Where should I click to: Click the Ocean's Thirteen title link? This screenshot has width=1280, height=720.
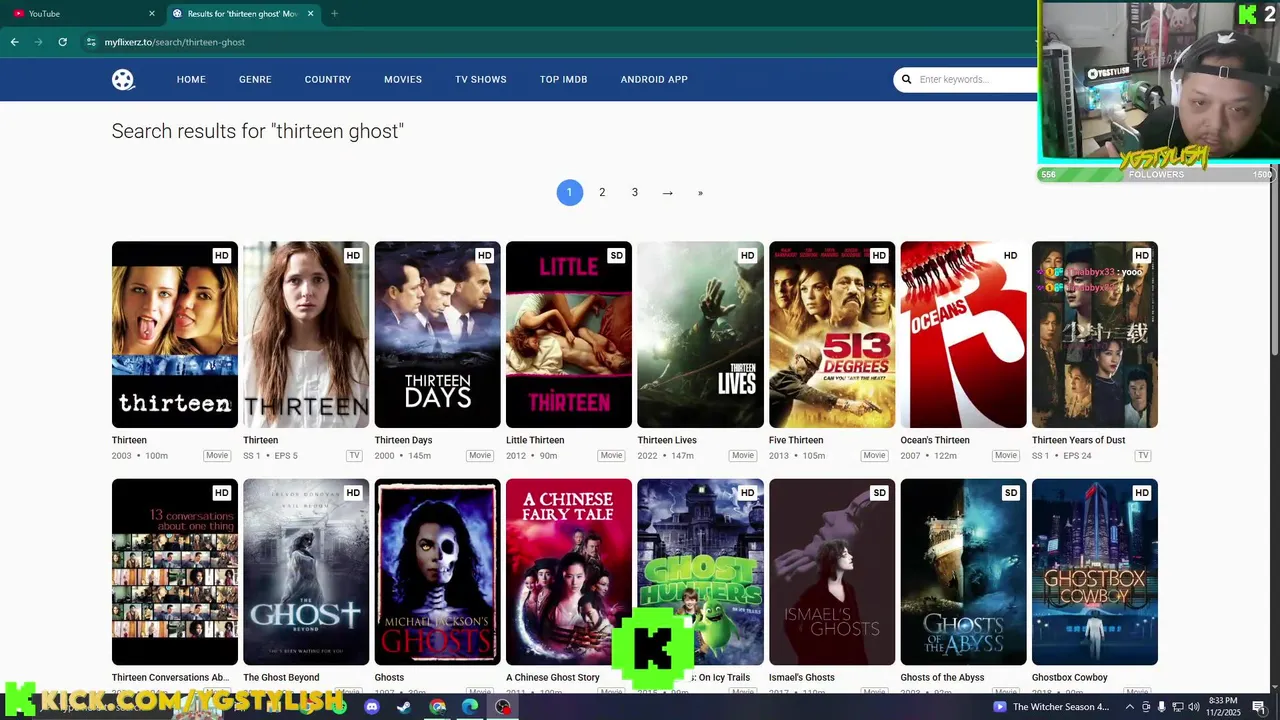tap(935, 440)
